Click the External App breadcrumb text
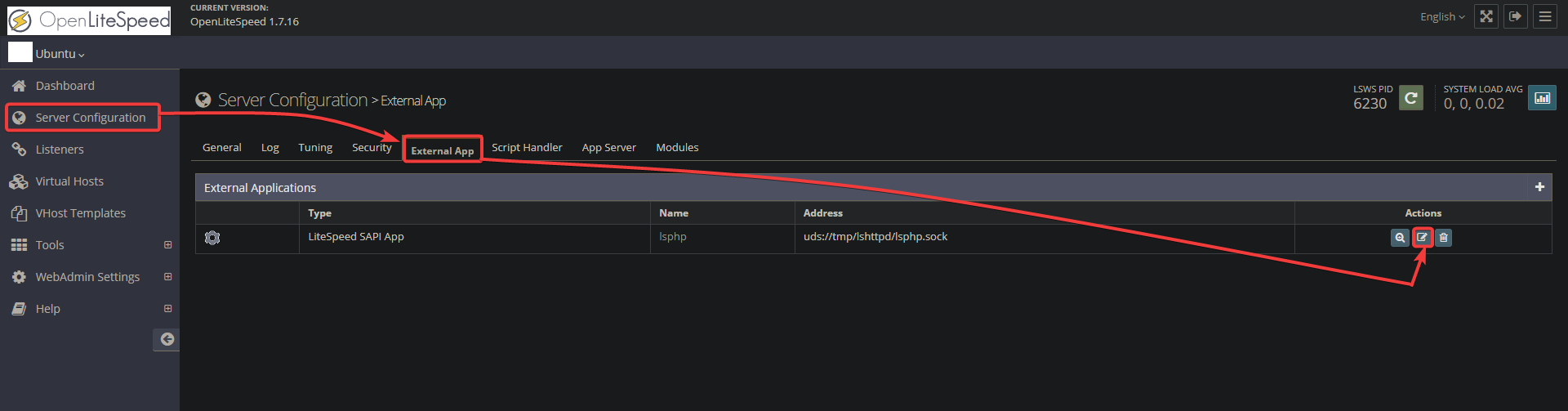 [413, 101]
